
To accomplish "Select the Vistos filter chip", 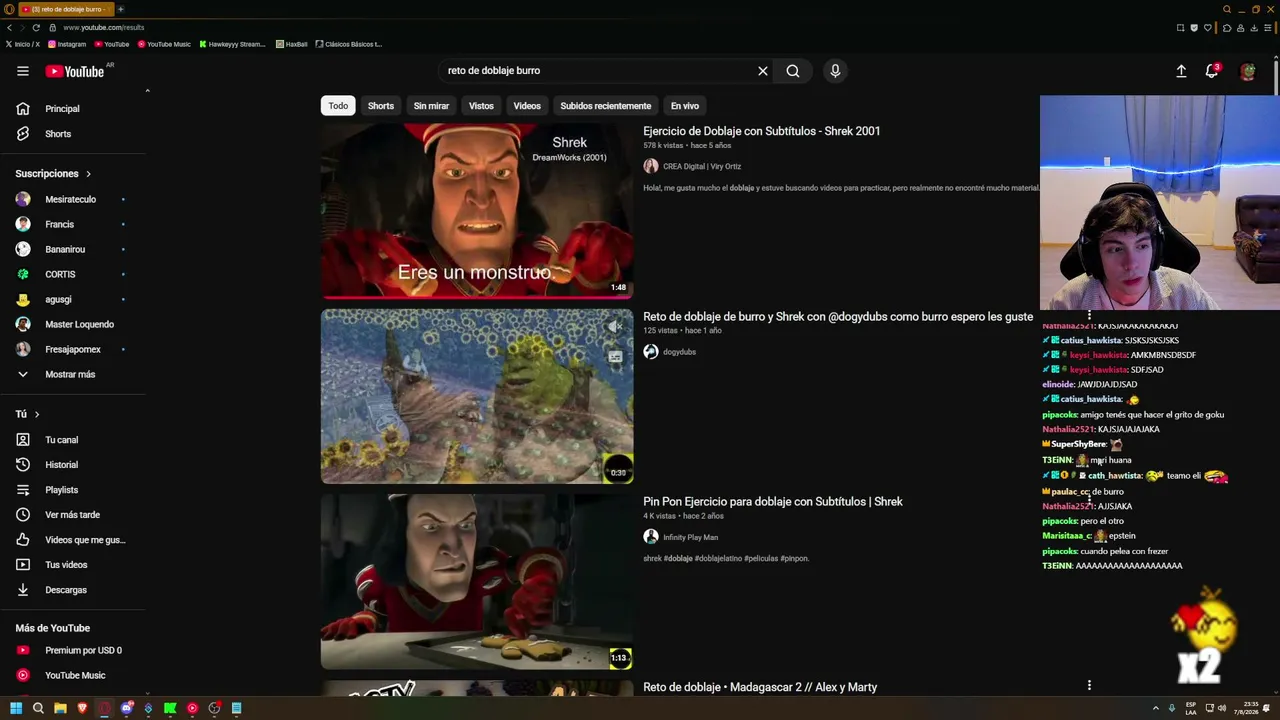I will [481, 106].
